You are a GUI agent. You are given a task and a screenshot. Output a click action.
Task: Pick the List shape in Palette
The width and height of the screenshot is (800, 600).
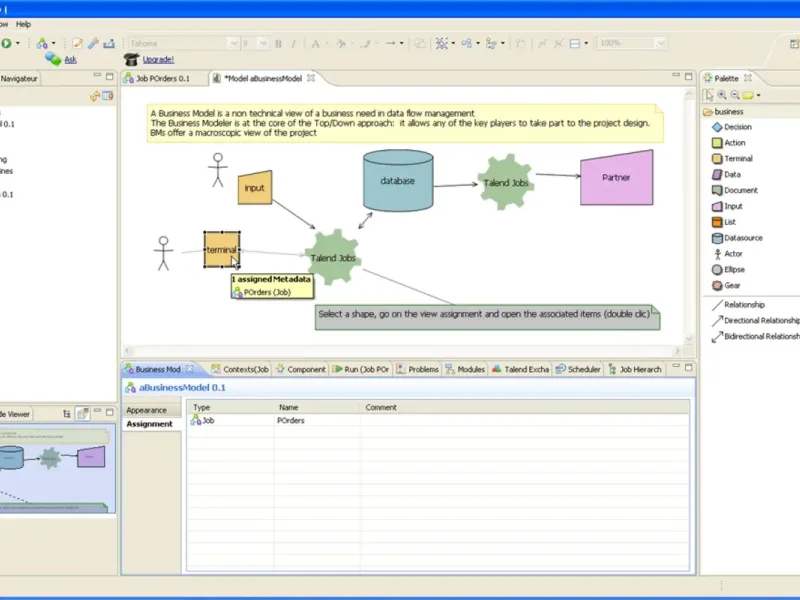coord(724,222)
